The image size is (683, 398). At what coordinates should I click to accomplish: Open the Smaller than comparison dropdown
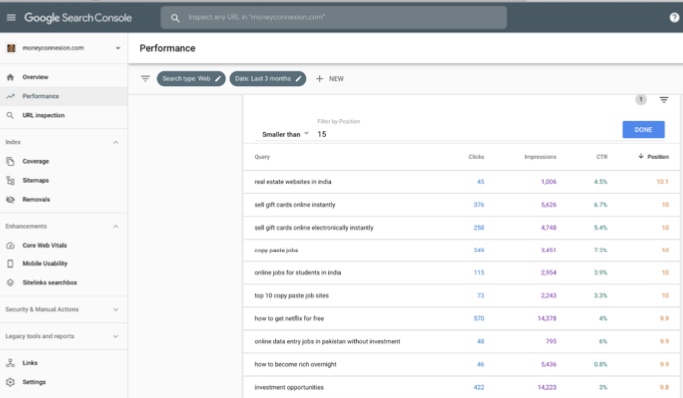point(285,134)
